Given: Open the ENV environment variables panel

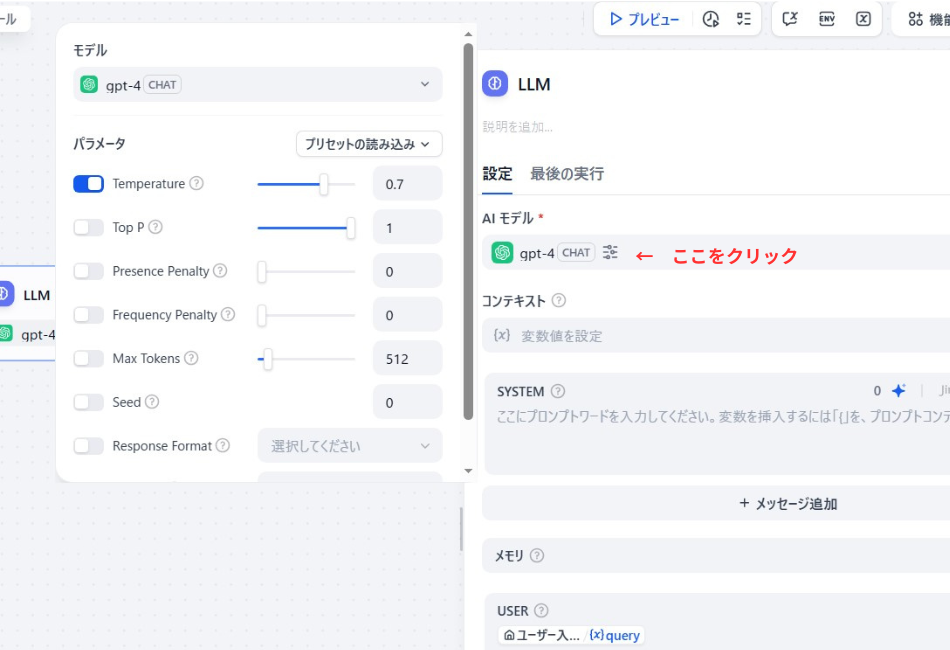Looking at the screenshot, I should (x=827, y=18).
